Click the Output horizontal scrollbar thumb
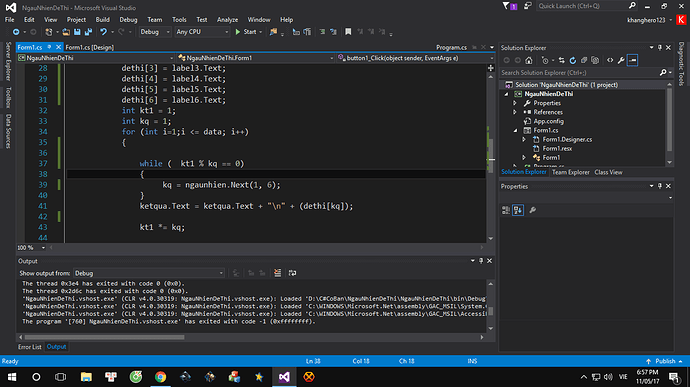This screenshot has width=690, height=387. click(x=104, y=337)
